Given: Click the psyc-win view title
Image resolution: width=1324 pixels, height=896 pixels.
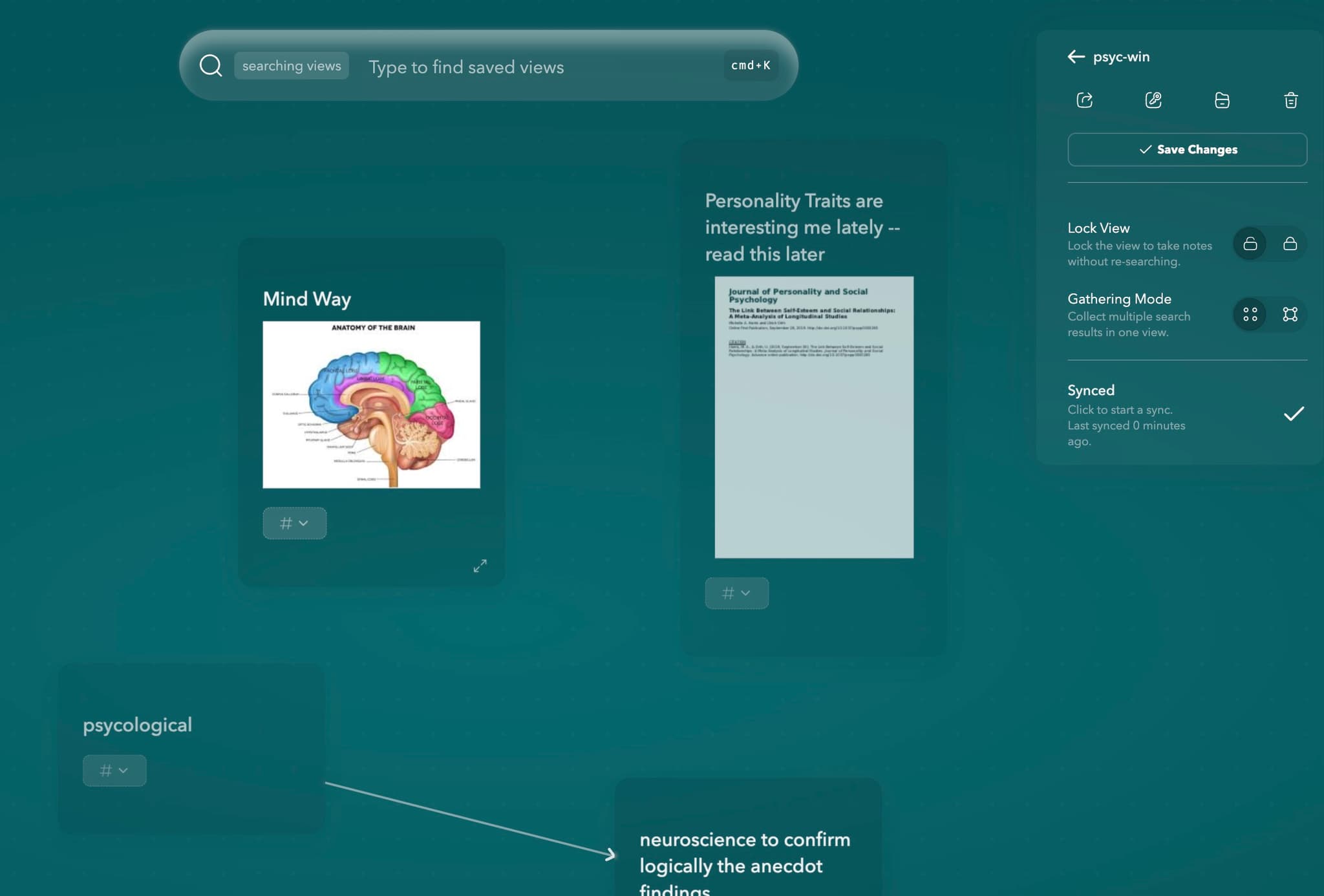Looking at the screenshot, I should coord(1121,57).
